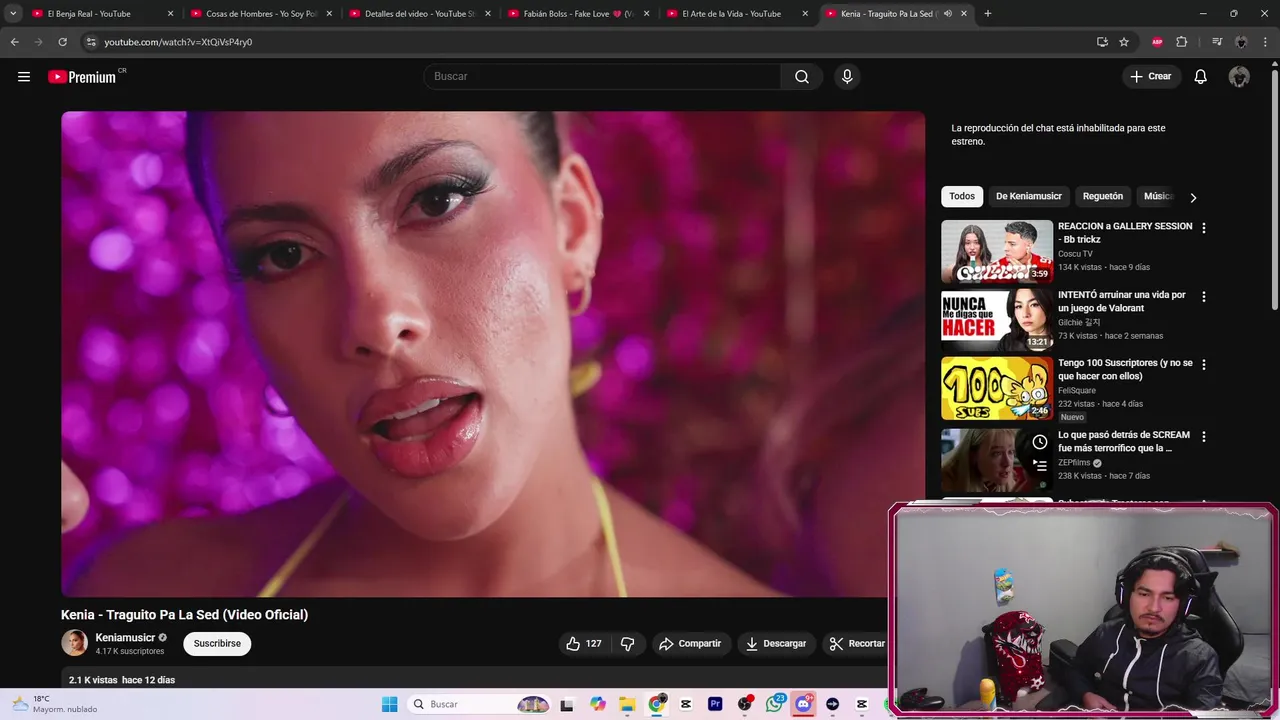
Task: Open WhatsApp from the taskbar
Action: pyautogui.click(x=774, y=704)
